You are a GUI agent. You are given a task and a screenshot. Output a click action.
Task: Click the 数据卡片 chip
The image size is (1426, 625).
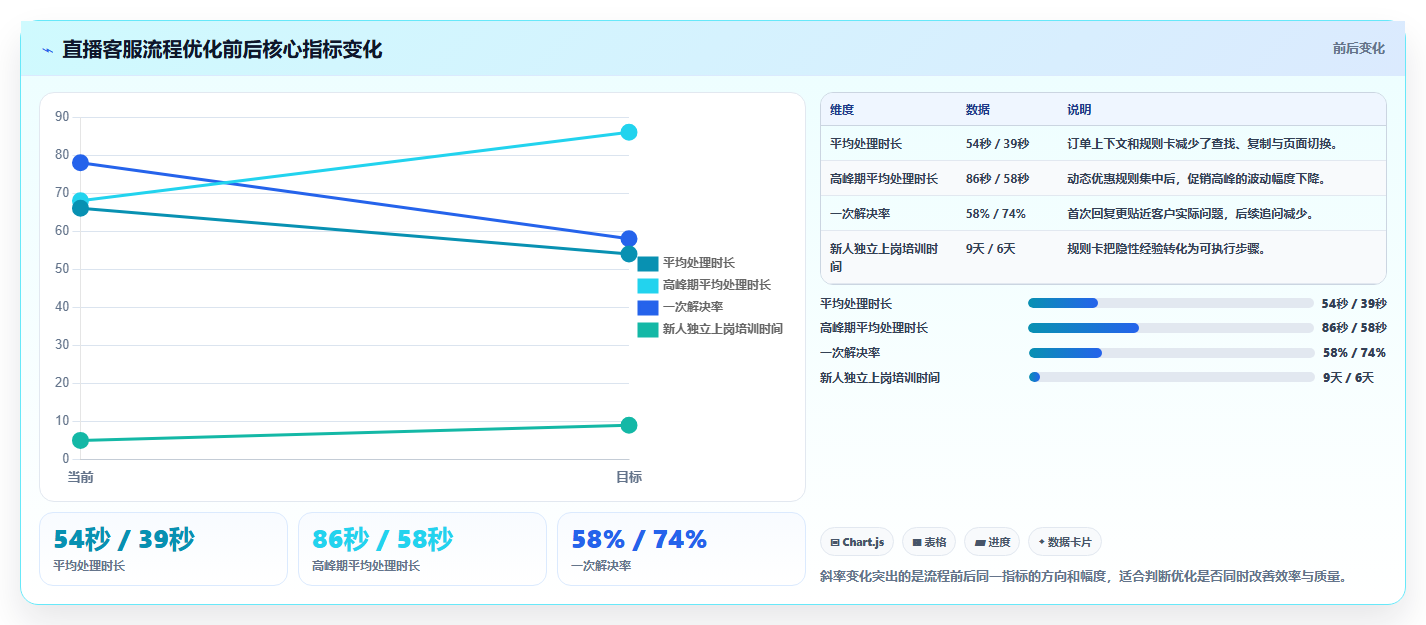1065,542
